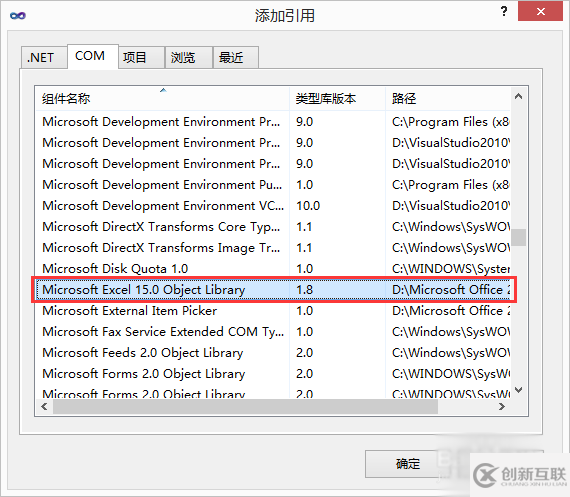Screen dimensions: 570x497
Task: Click the horizontal scrollbar left arrow
Action: coord(44,406)
